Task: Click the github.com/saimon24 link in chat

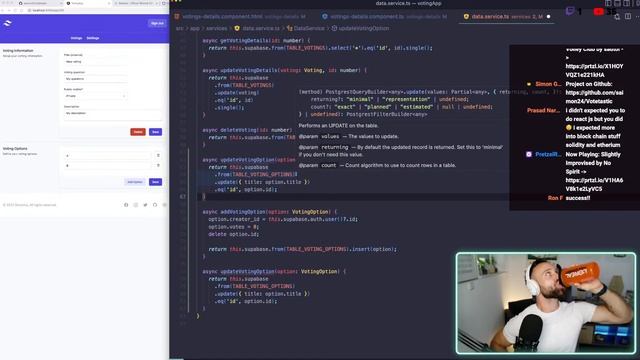Action: click(594, 97)
